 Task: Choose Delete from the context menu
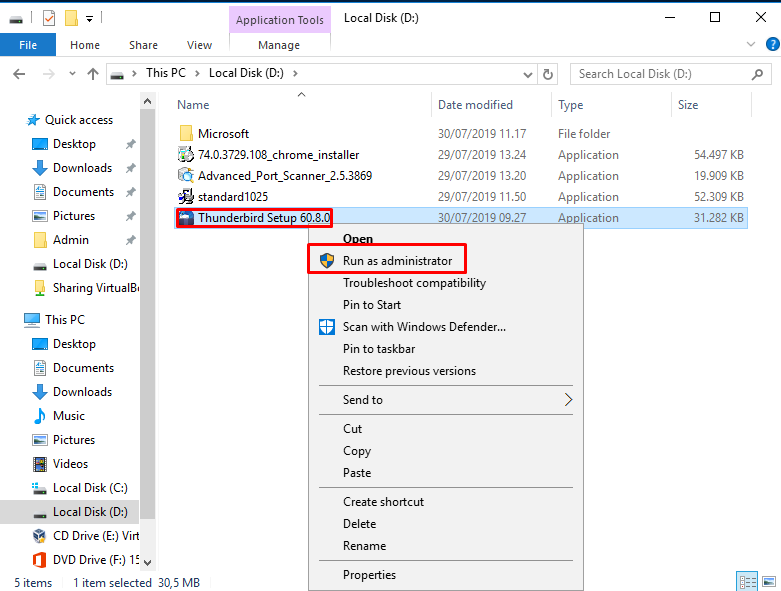446,523
